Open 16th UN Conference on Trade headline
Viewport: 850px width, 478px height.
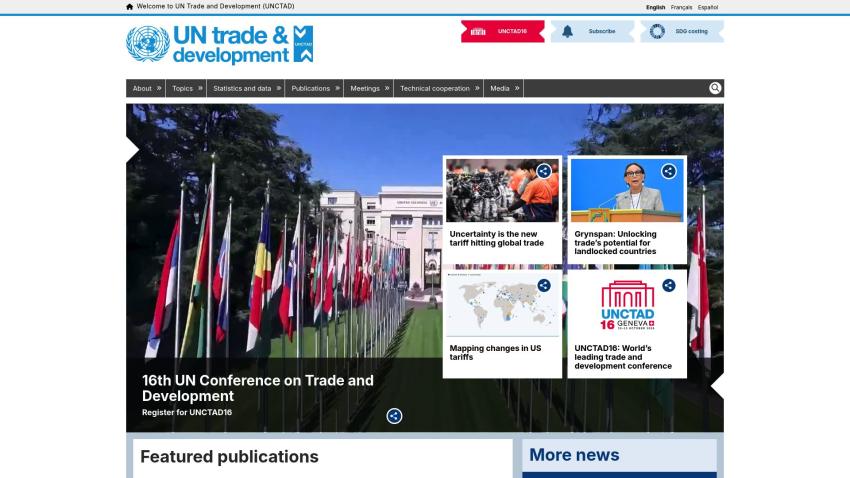(x=257, y=388)
